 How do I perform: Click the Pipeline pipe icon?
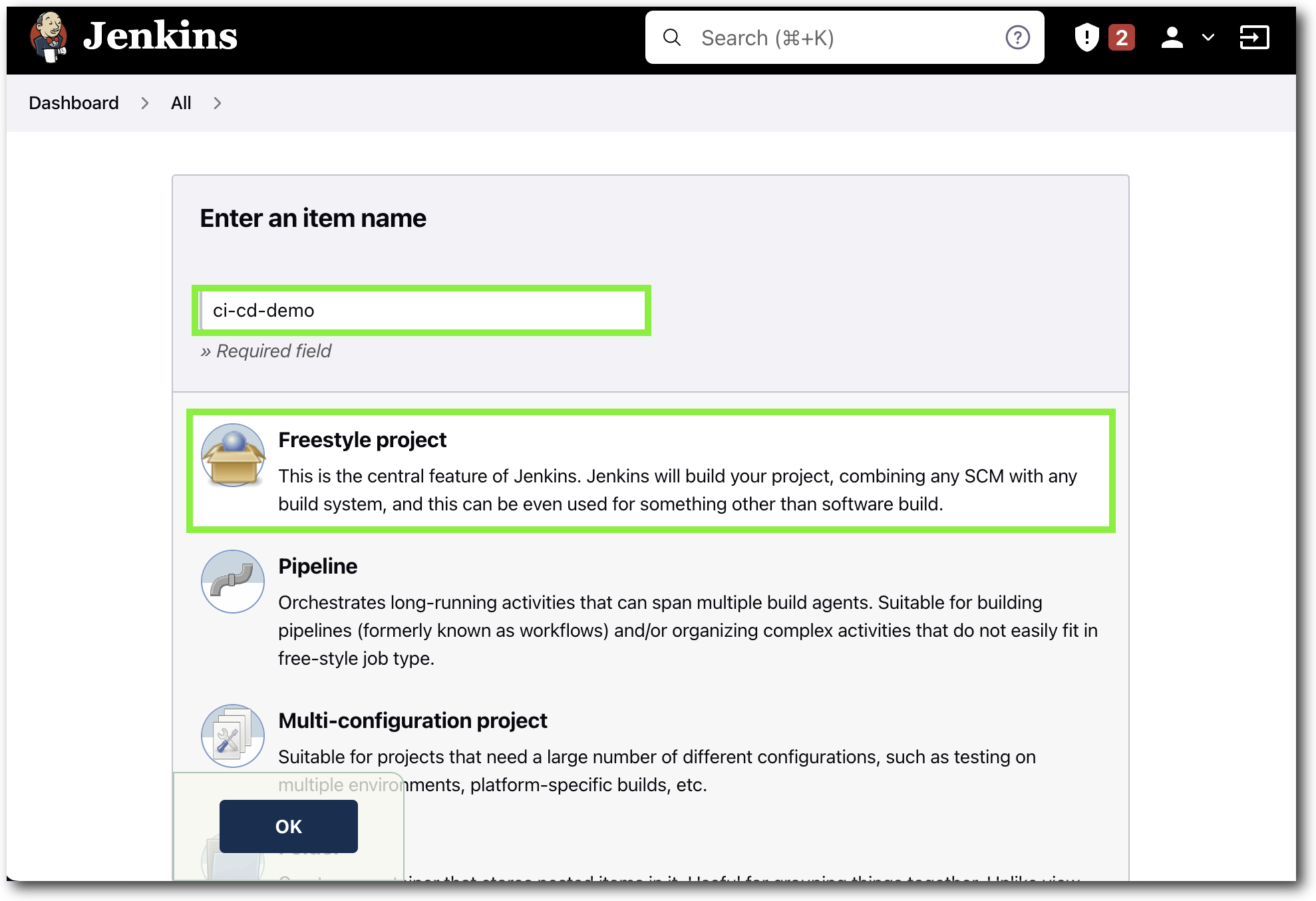pyautogui.click(x=233, y=581)
